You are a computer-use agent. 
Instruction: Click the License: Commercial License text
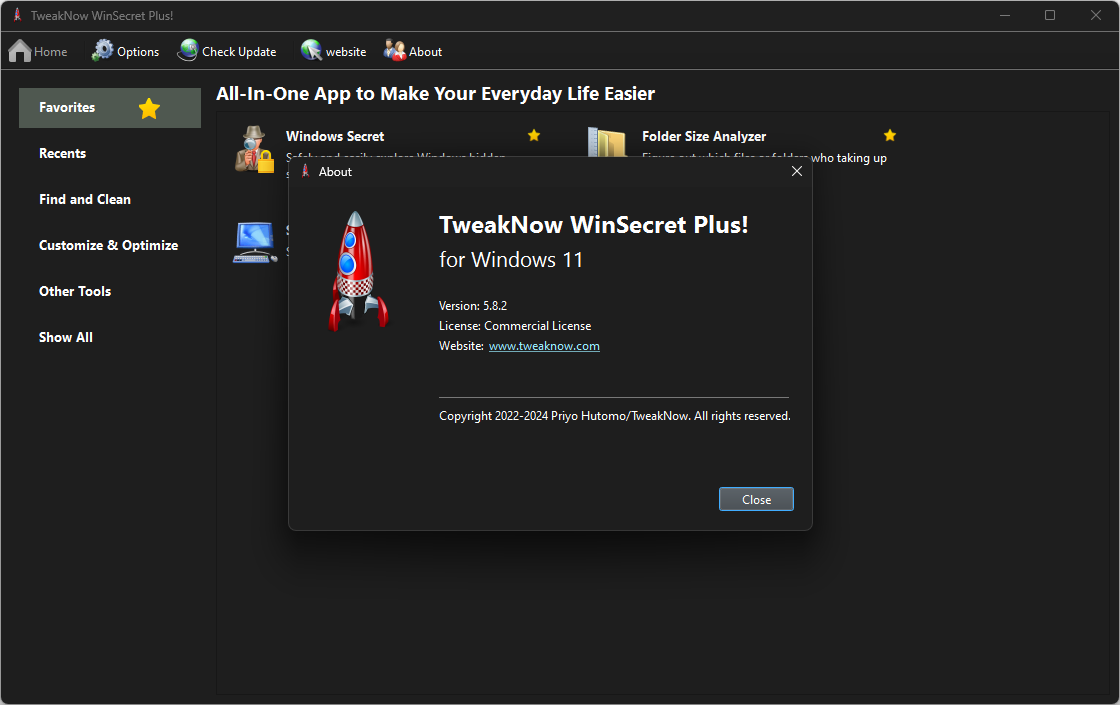coord(515,326)
